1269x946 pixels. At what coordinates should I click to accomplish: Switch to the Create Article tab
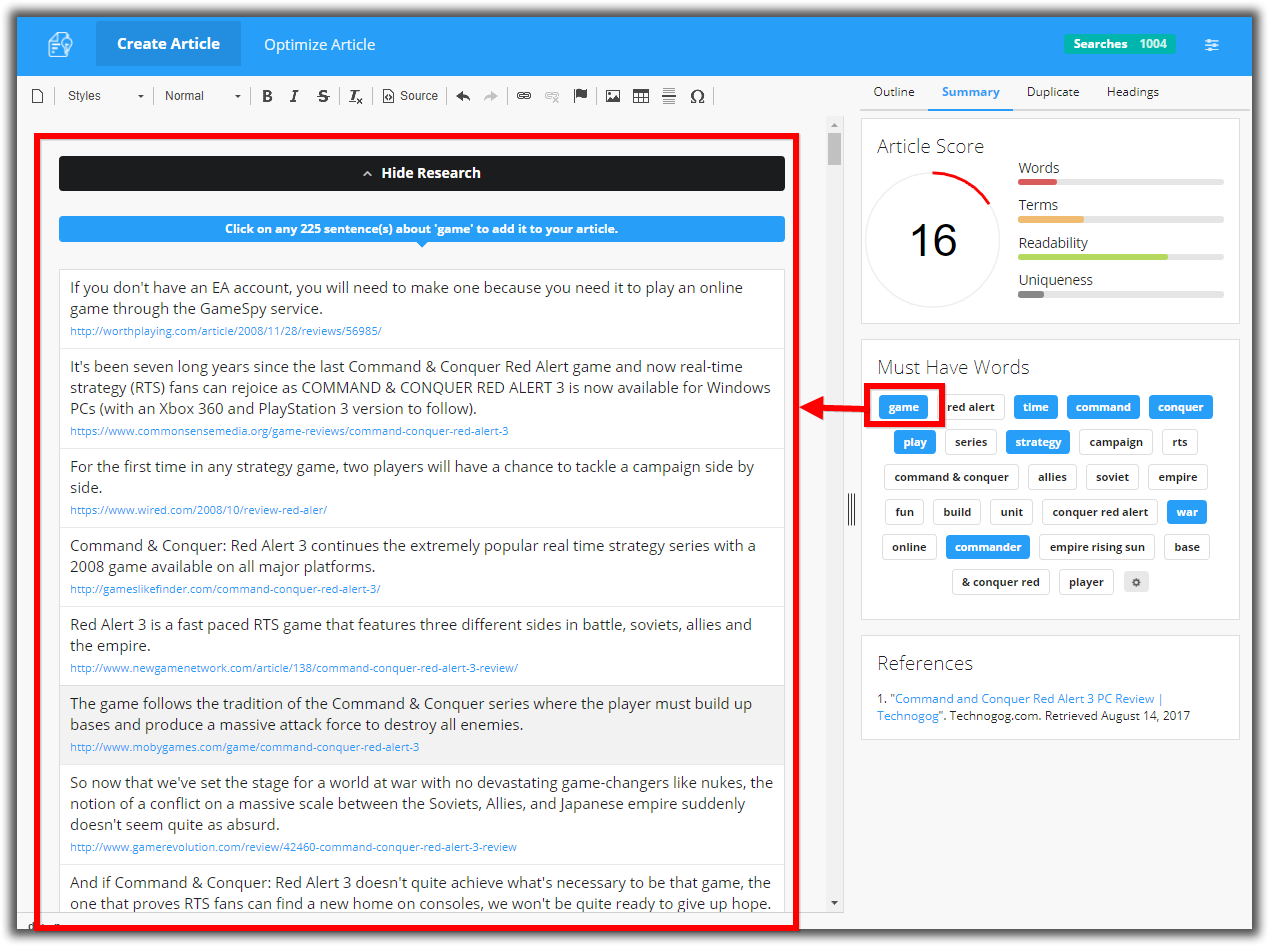click(x=168, y=44)
